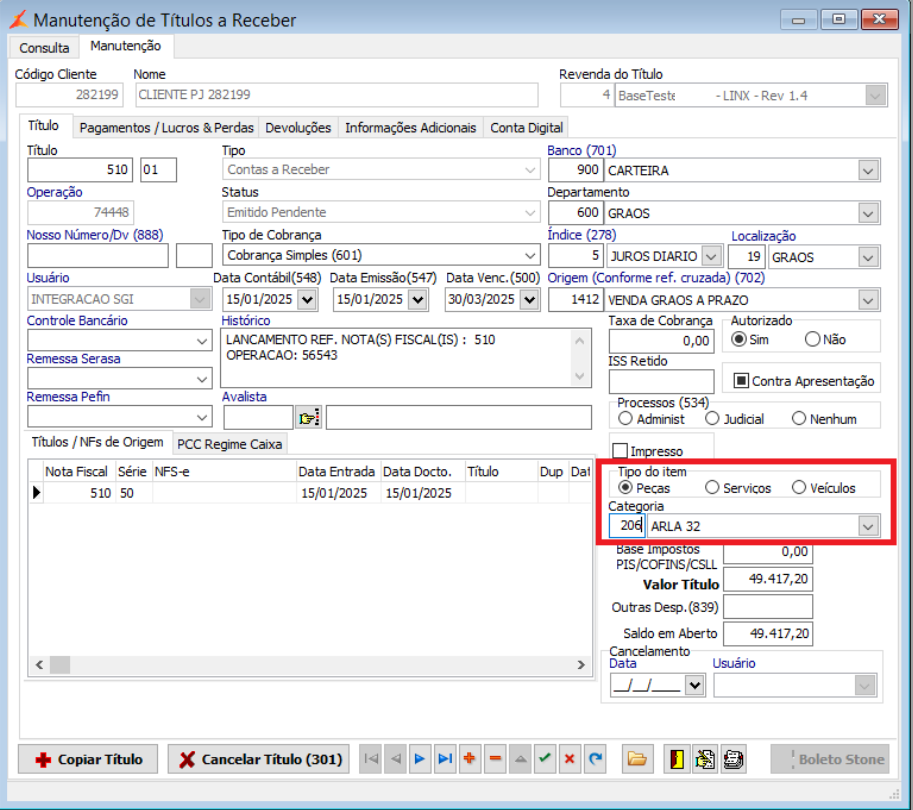Click the next record navigation arrow
Viewport: 913px width, 810px height.
[420, 759]
